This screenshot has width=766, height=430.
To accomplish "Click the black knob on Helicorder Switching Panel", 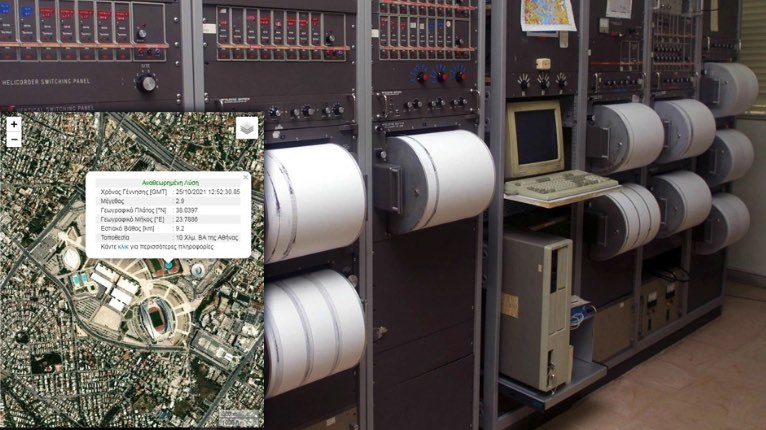I will point(147,83).
